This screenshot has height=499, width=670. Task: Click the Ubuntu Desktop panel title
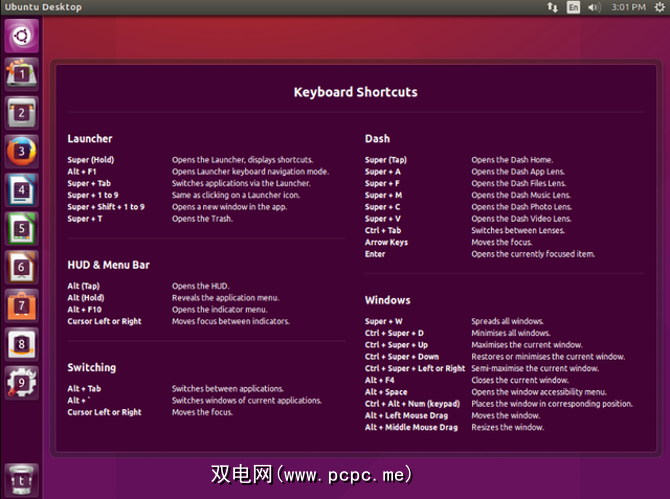coord(42,7)
